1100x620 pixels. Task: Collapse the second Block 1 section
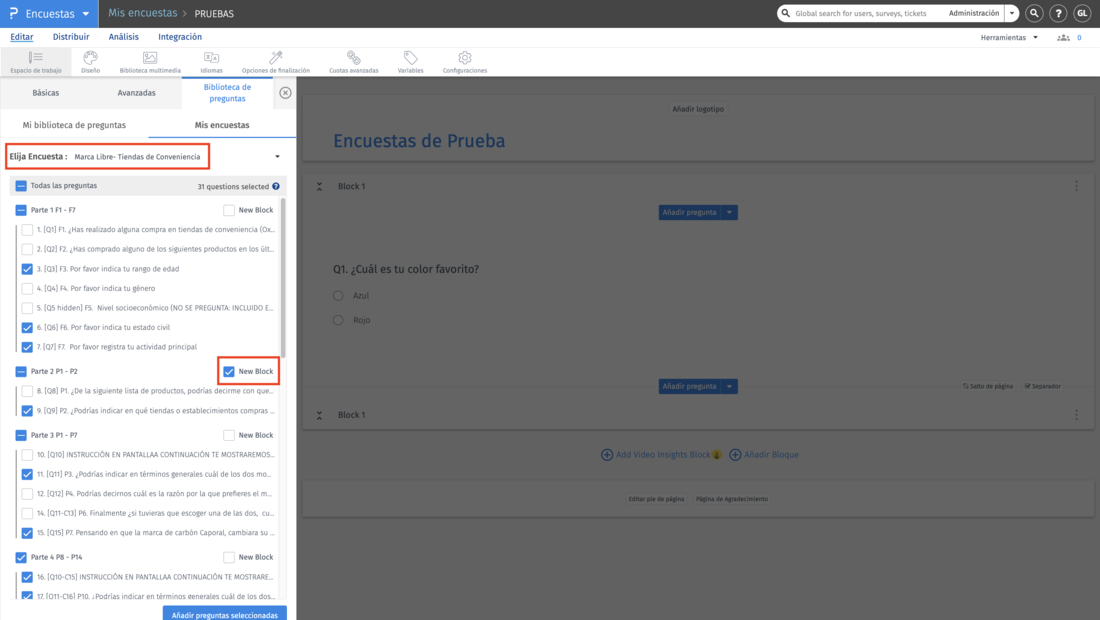319,415
